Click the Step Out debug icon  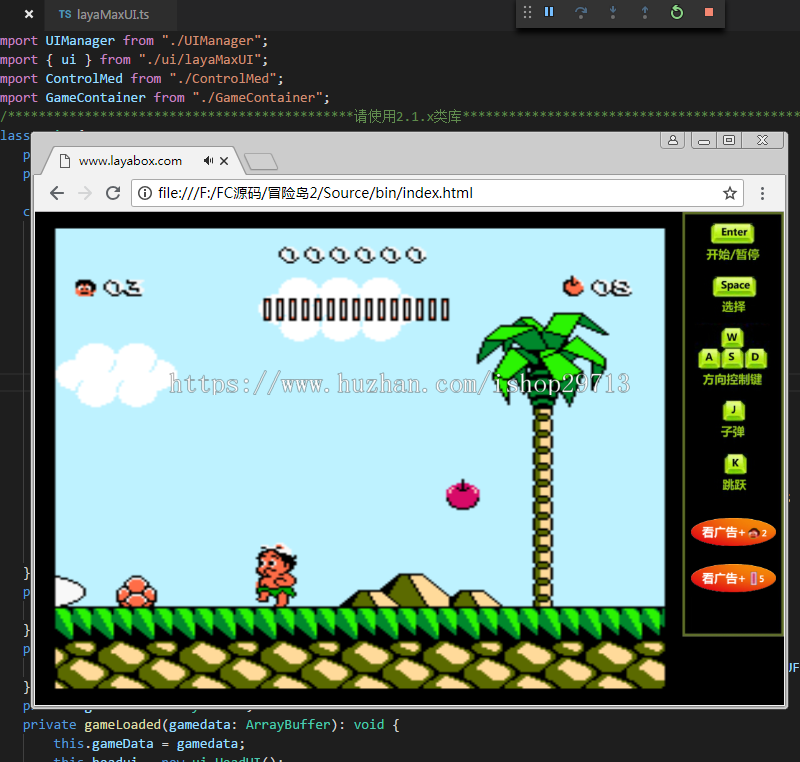[645, 11]
